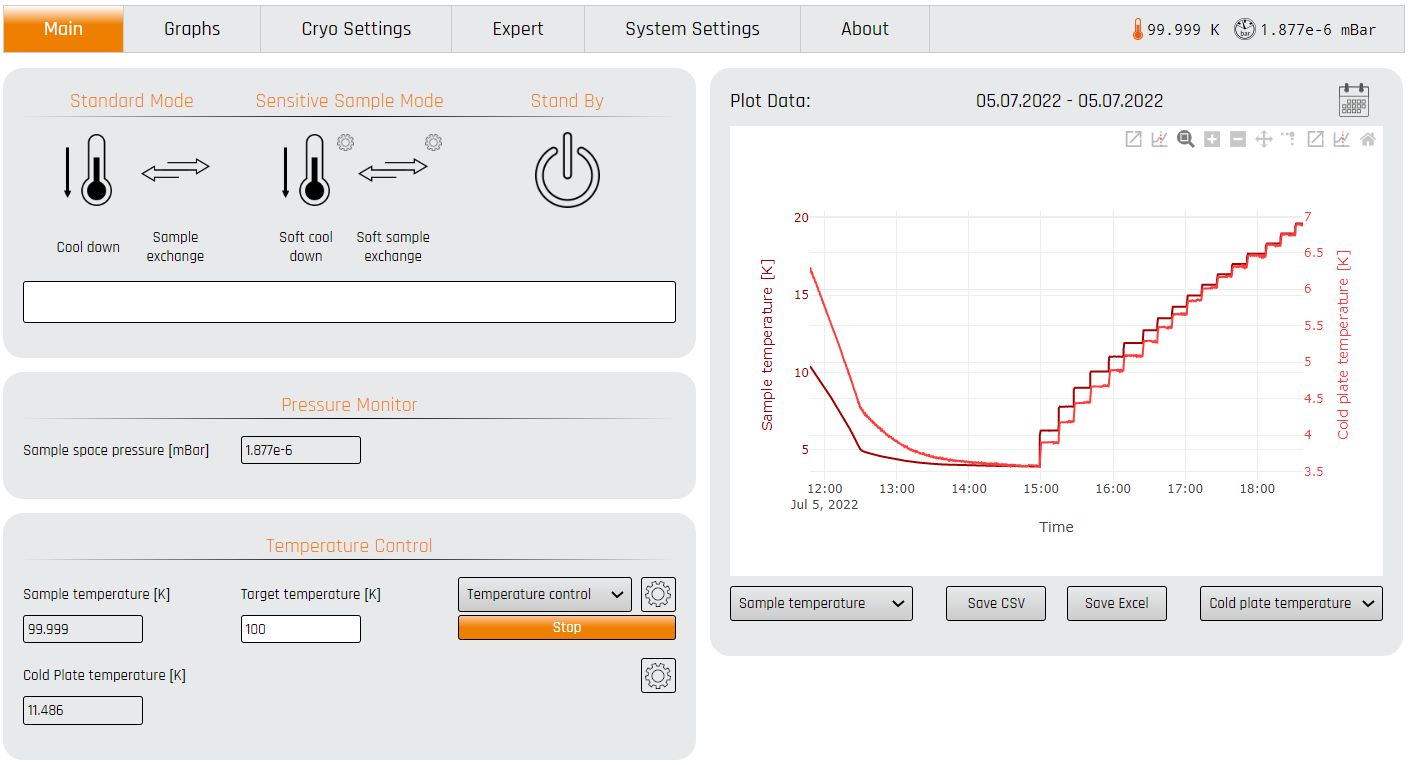Viewport: 1411px width, 765px height.
Task: Zoom in using the plot plus icon
Action: click(1212, 140)
